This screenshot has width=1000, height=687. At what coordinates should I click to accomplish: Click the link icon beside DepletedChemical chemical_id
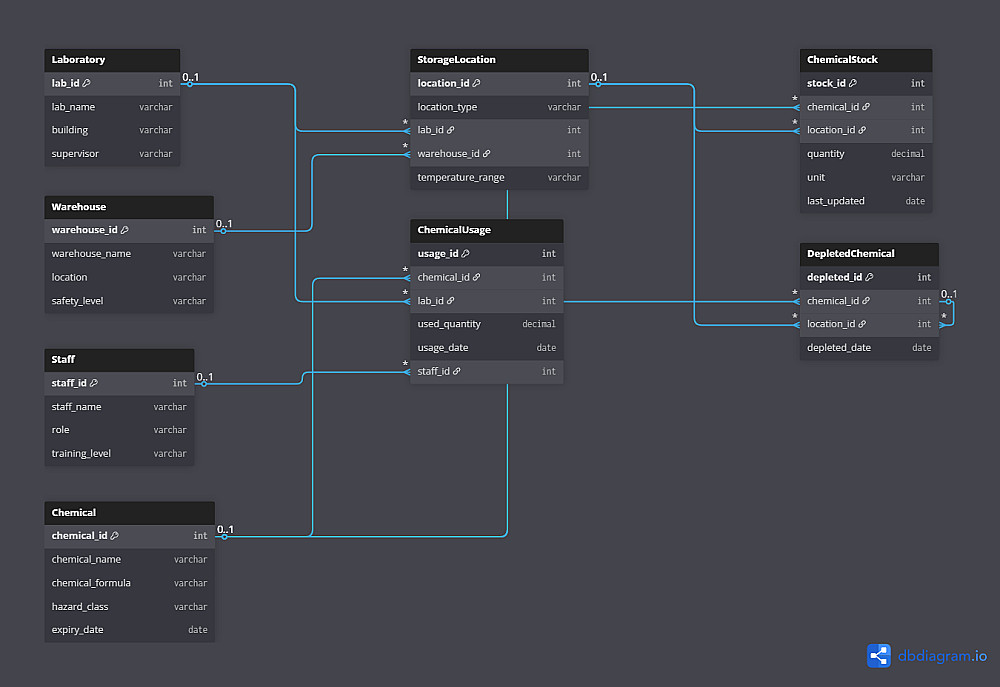tap(866, 301)
